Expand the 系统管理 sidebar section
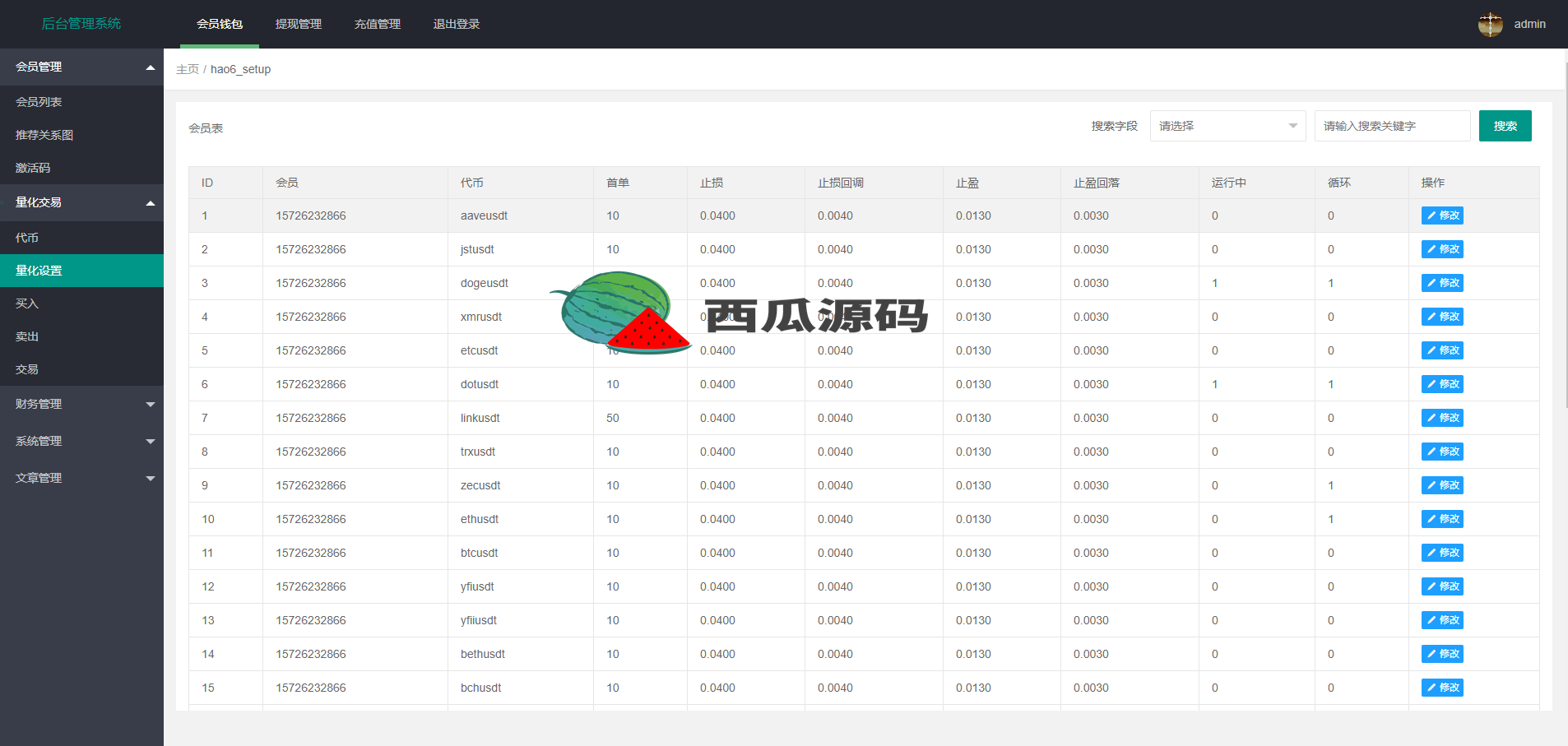This screenshot has height=746, width=1568. [x=81, y=441]
